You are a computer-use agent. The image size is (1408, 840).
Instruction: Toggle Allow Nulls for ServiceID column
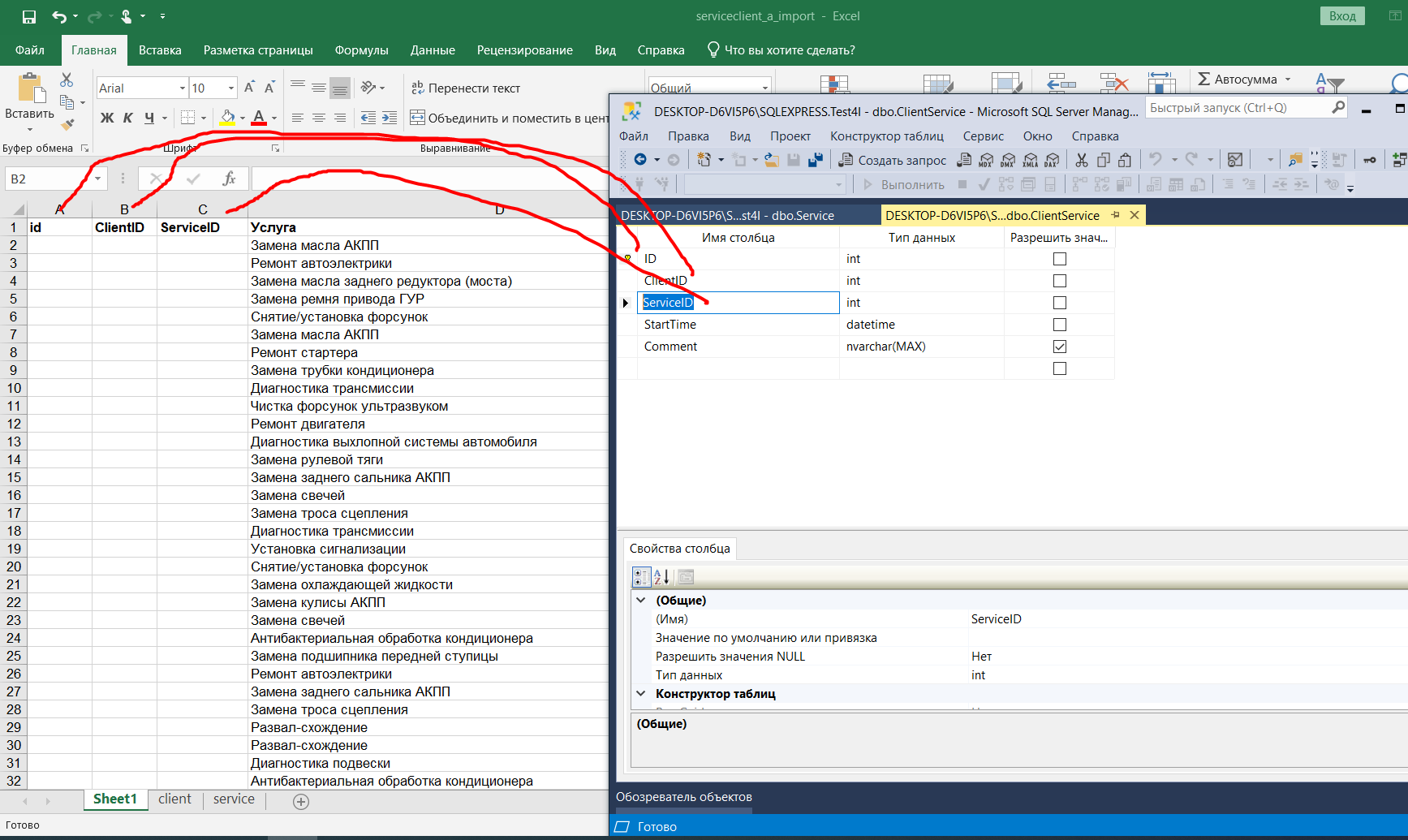[x=1060, y=303]
